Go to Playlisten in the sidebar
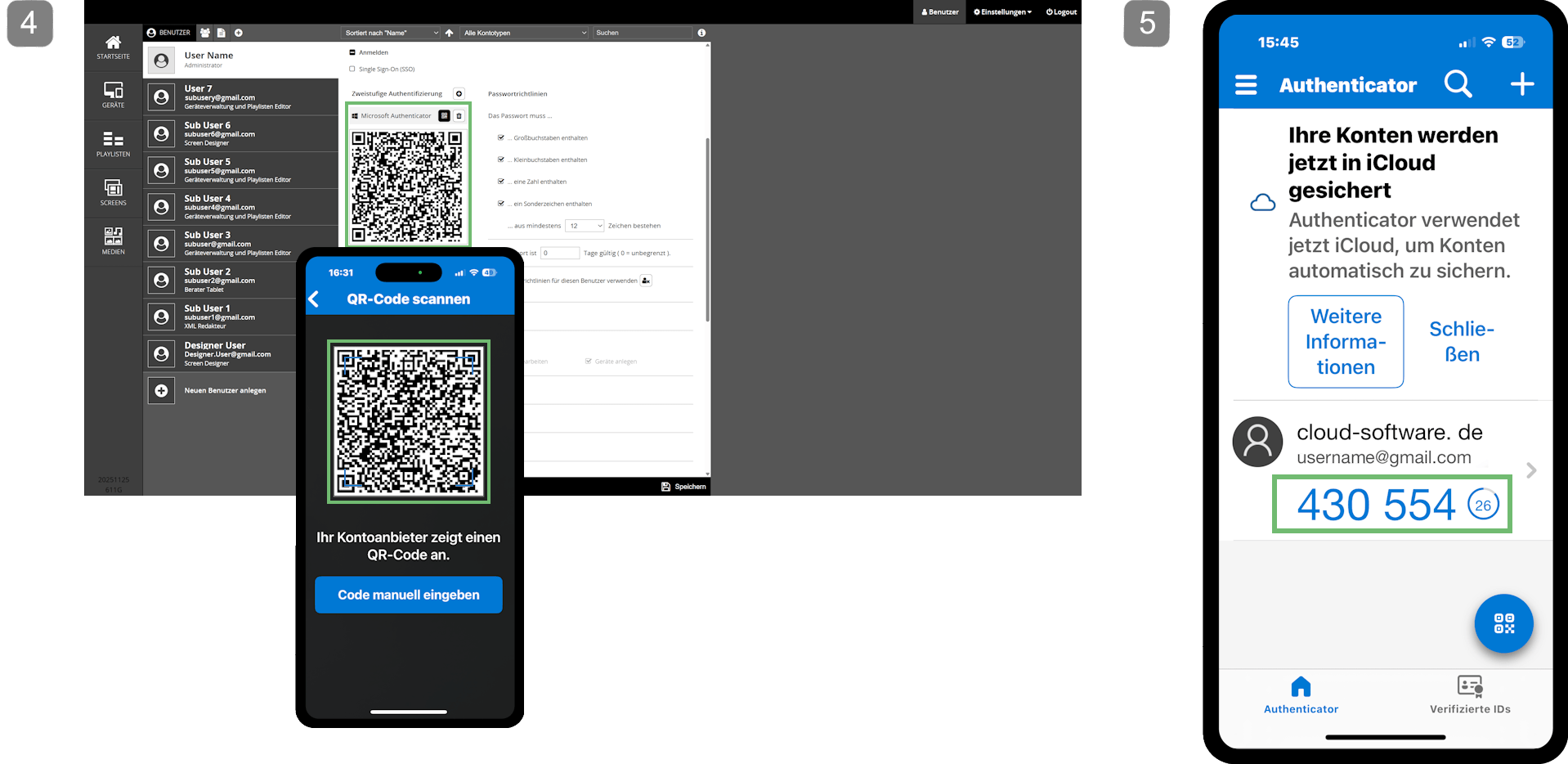This screenshot has width=1568, height=764. (113, 143)
